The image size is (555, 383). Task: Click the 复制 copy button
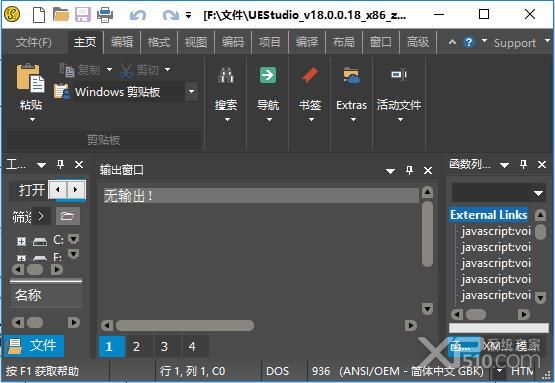[x=80, y=70]
